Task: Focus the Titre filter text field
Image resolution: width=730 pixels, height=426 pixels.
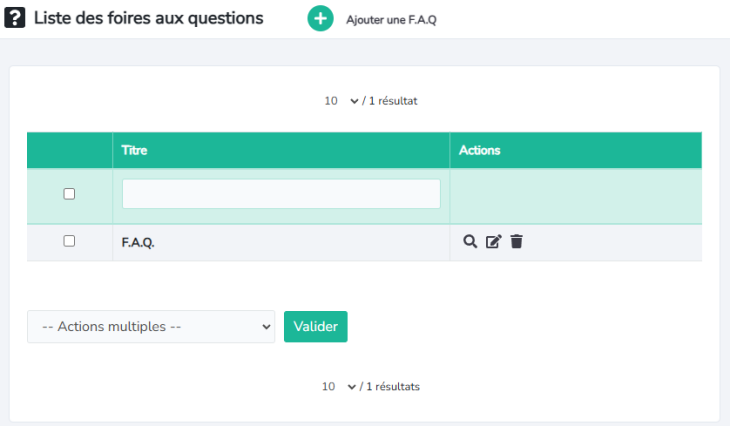Action: [x=281, y=194]
